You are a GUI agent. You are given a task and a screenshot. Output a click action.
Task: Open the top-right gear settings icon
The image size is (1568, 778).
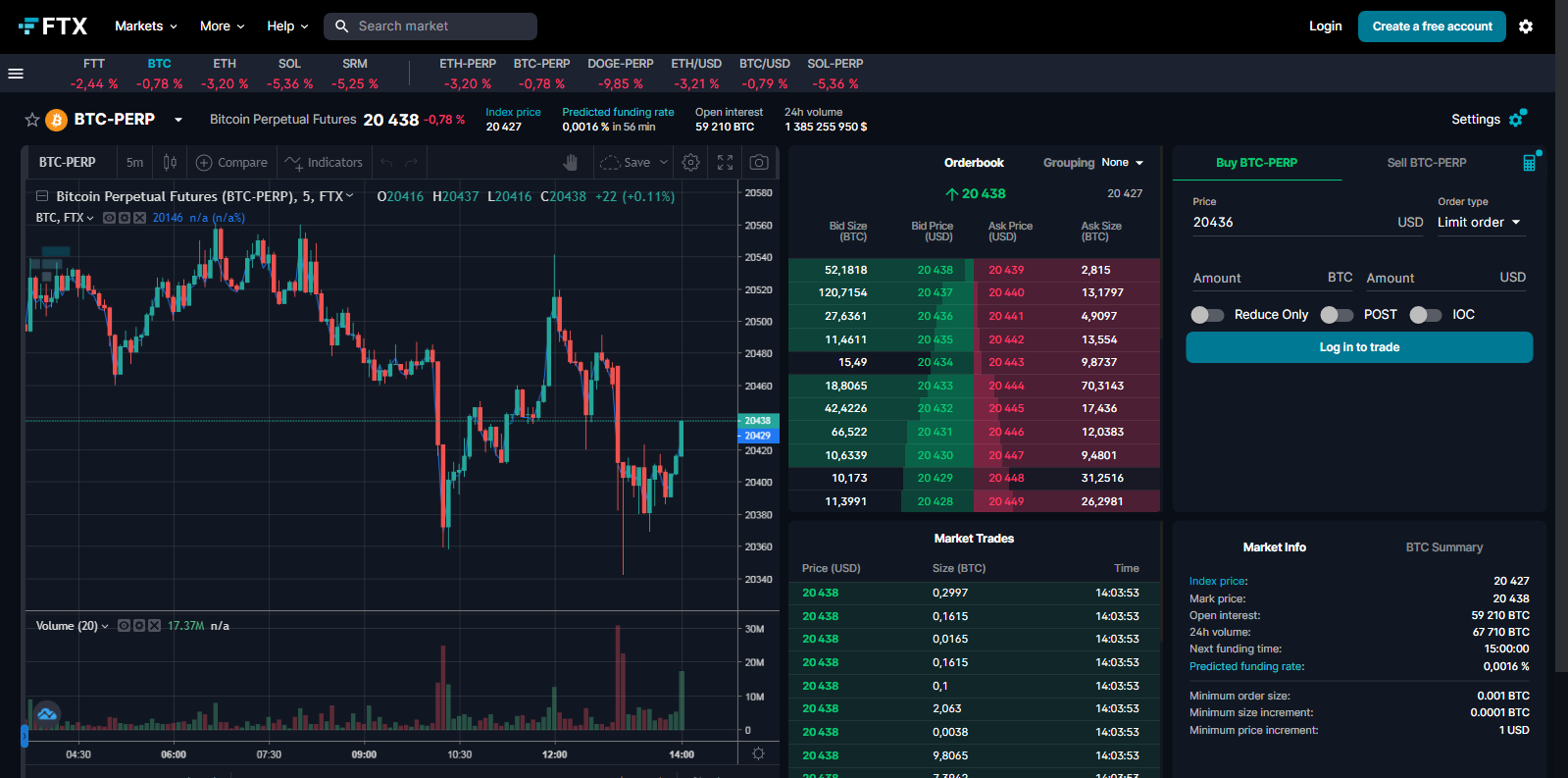(1526, 26)
